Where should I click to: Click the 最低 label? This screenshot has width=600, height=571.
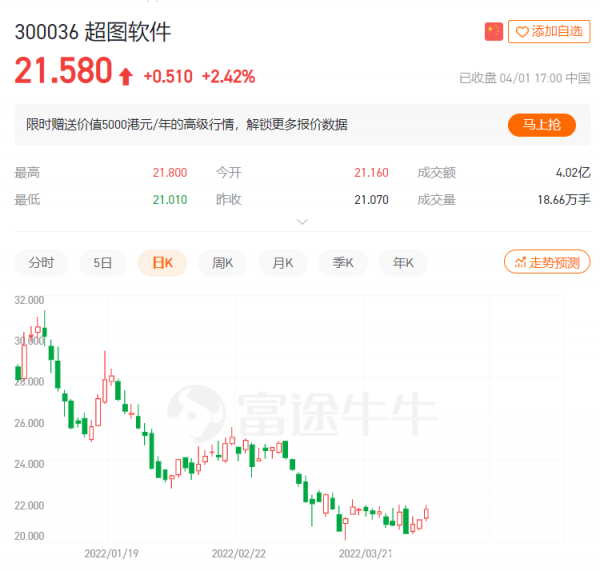point(27,199)
